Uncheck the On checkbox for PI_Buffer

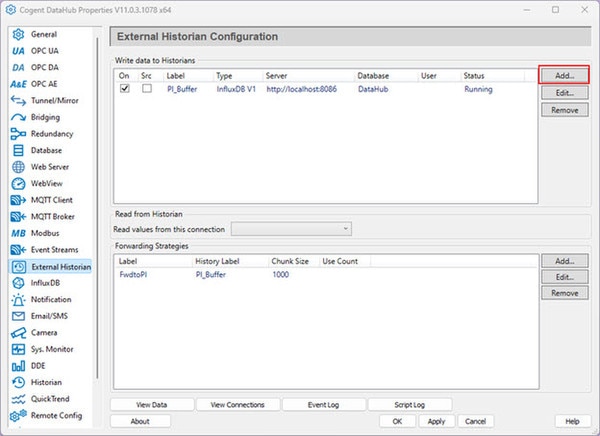point(125,88)
